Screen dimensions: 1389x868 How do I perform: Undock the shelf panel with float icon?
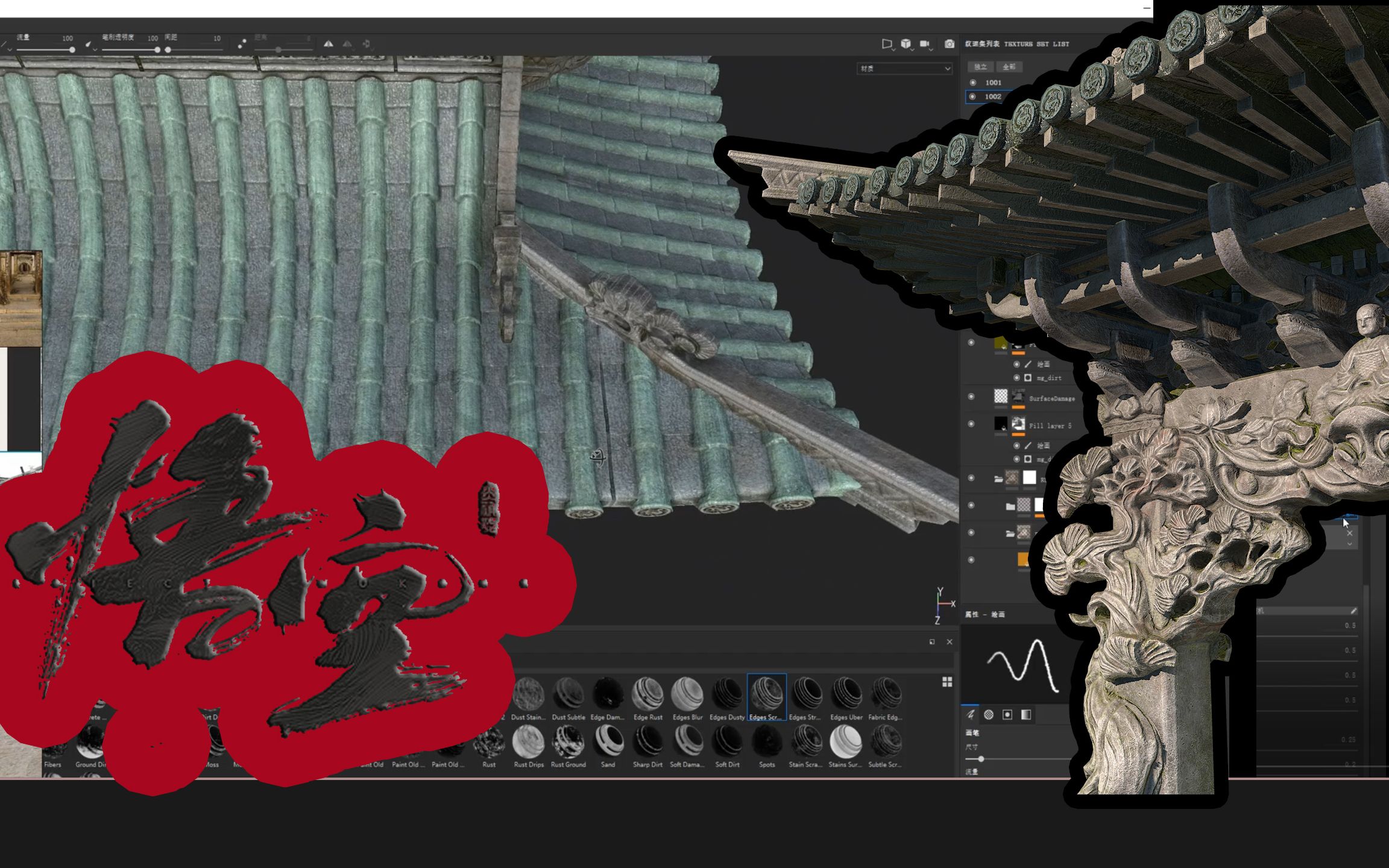[x=932, y=642]
